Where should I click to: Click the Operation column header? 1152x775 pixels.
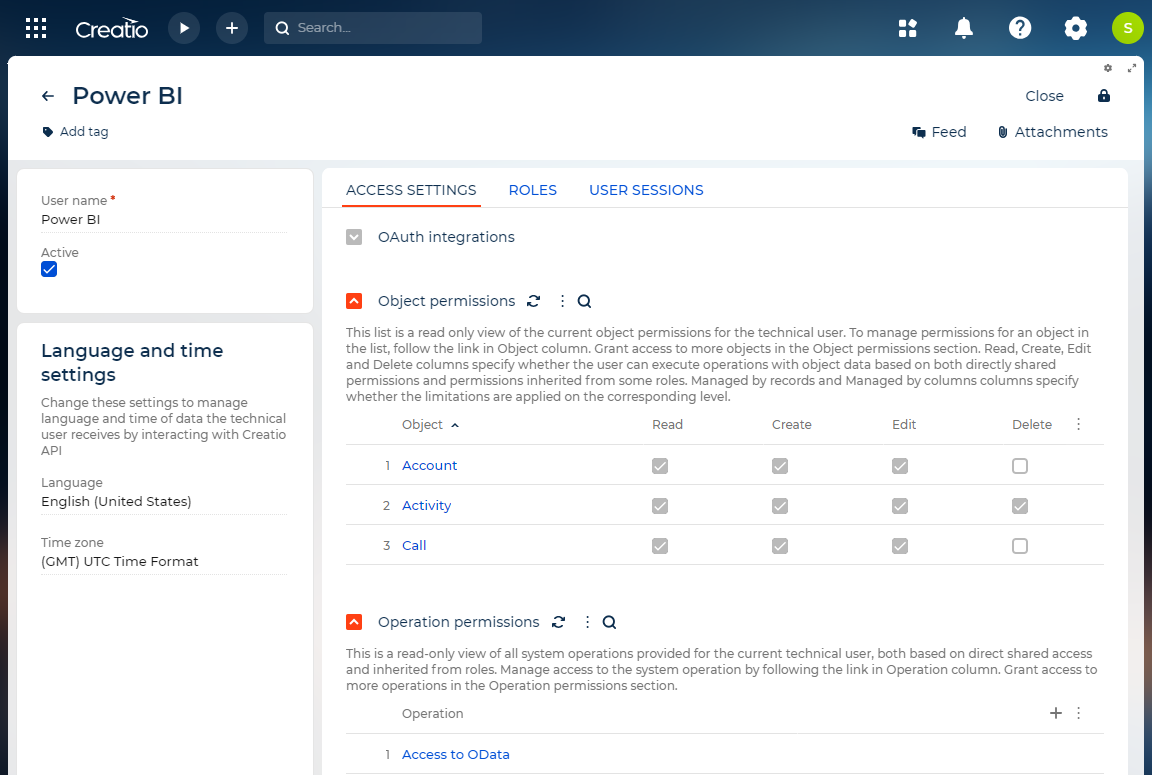pyautogui.click(x=433, y=714)
